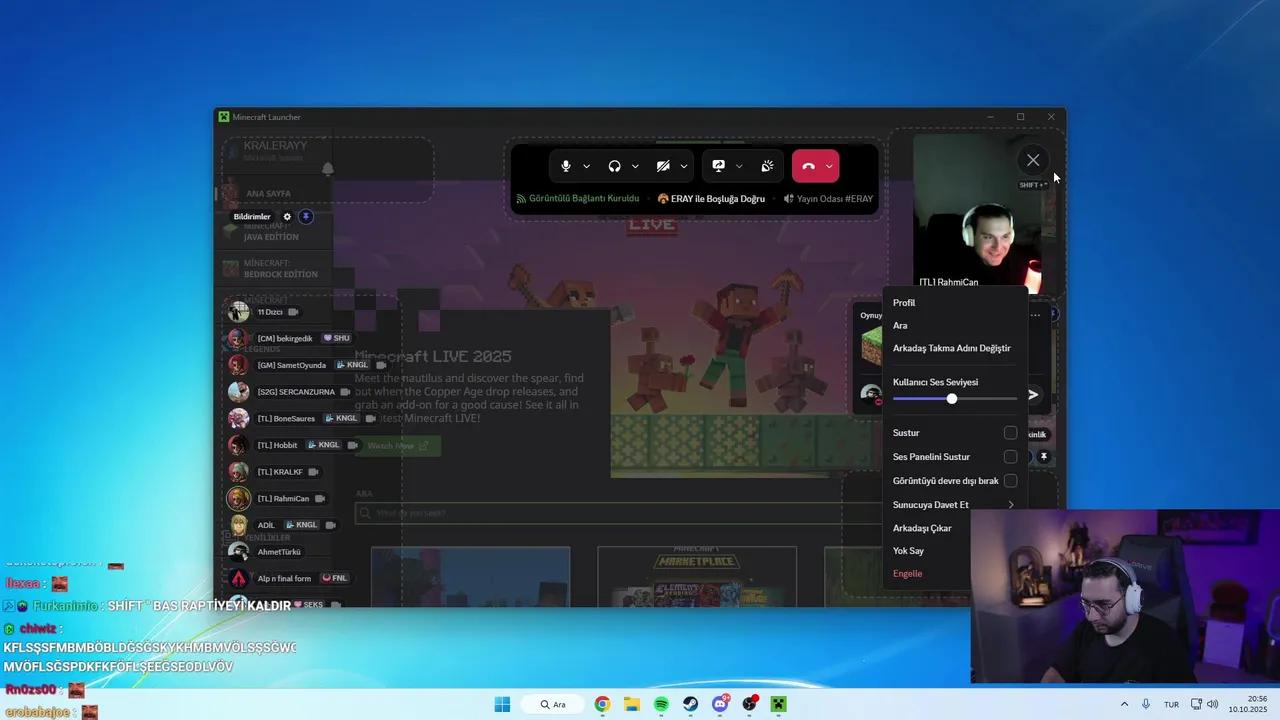Click the Kullanıcı Ses Seviyesi slider handle
This screenshot has width=1280, height=720.
point(952,399)
